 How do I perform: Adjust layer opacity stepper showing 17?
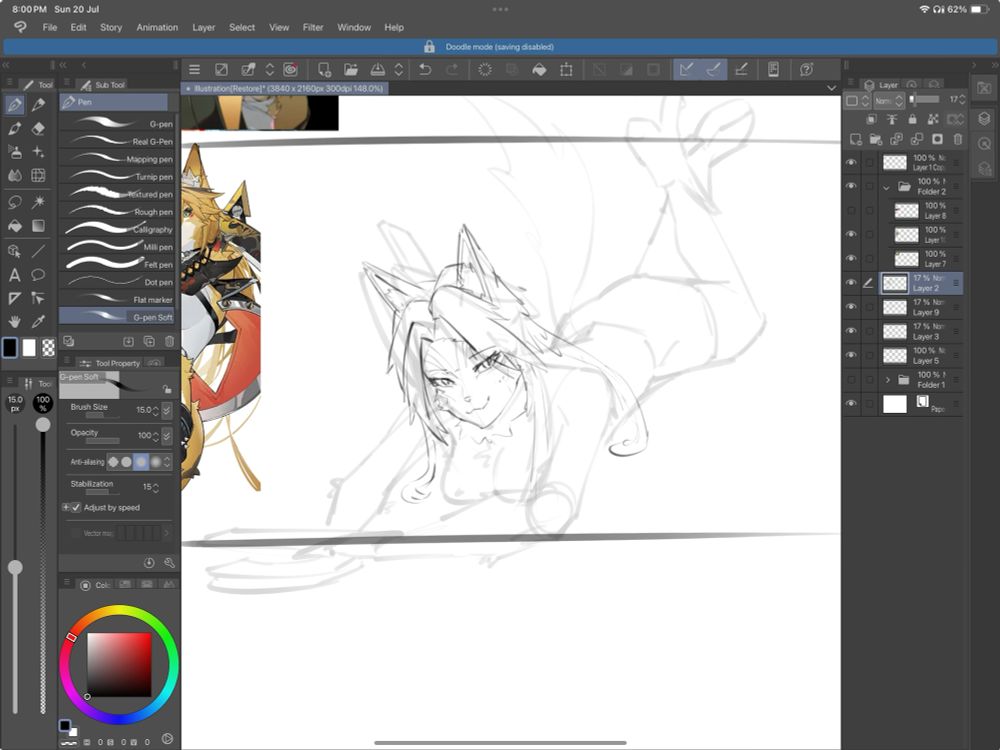(962, 99)
